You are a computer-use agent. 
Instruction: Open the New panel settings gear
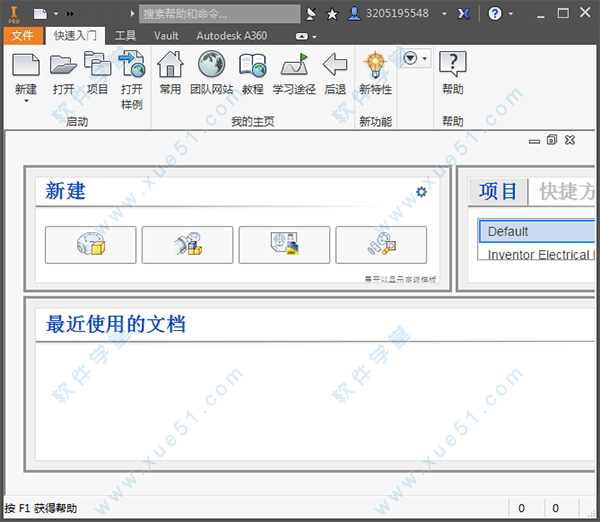421,192
